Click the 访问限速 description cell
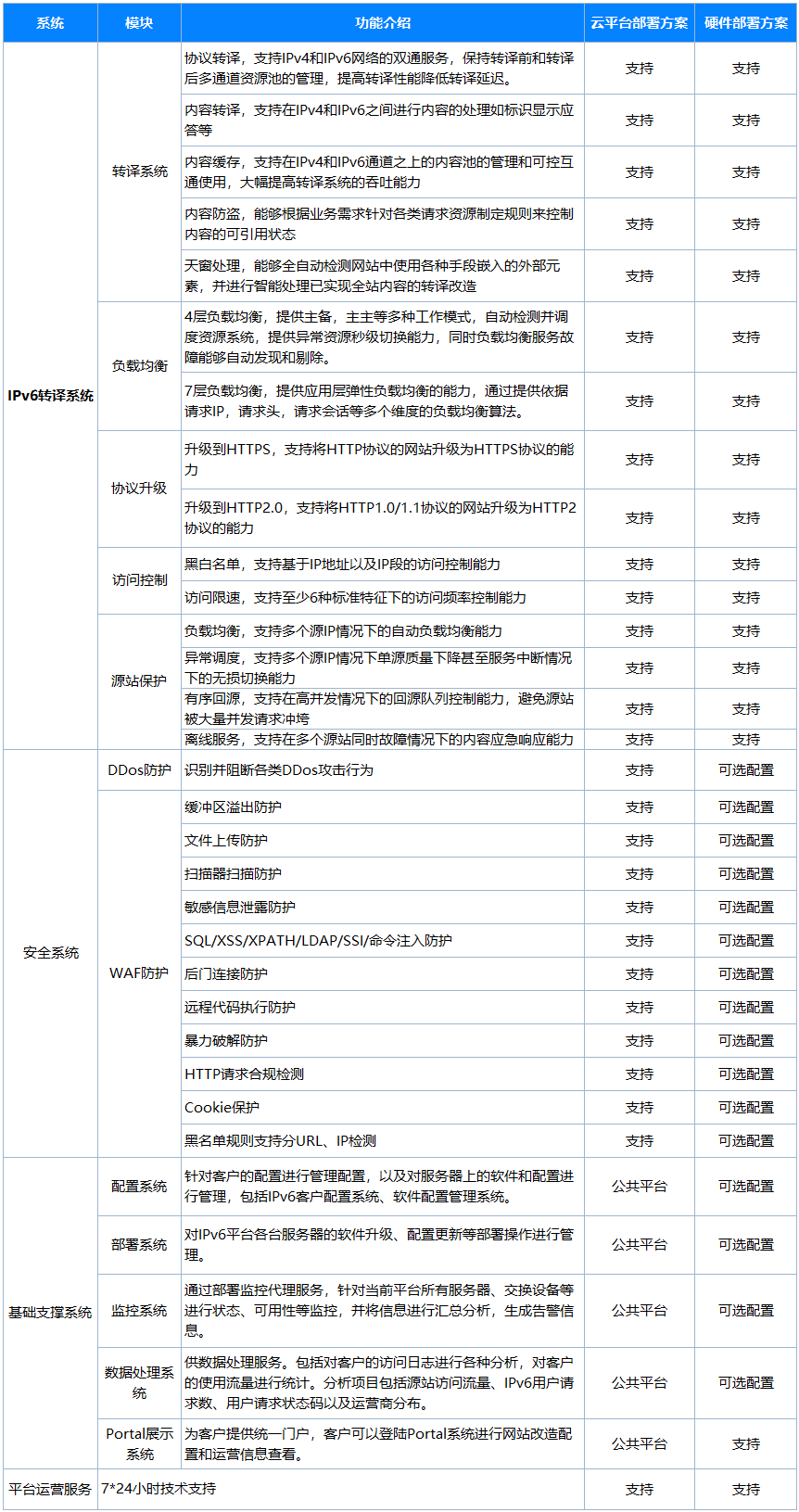The height and width of the screenshot is (1512, 799). click(383, 598)
